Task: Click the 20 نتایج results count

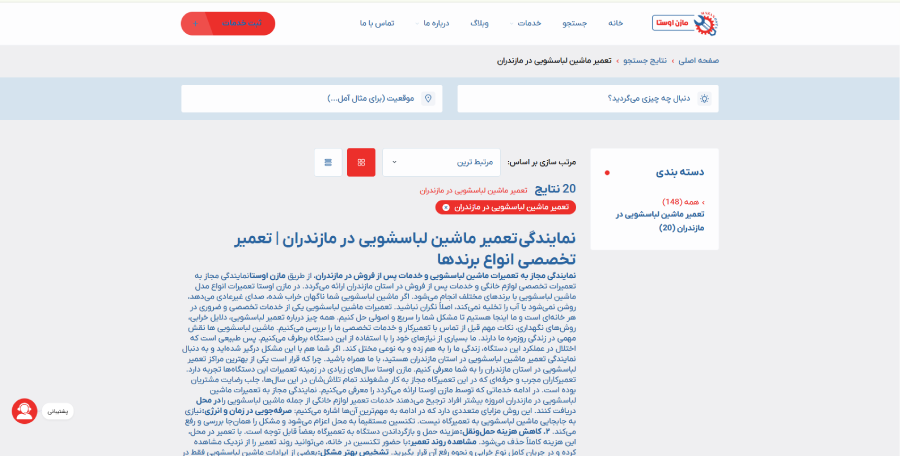Action: click(x=556, y=190)
